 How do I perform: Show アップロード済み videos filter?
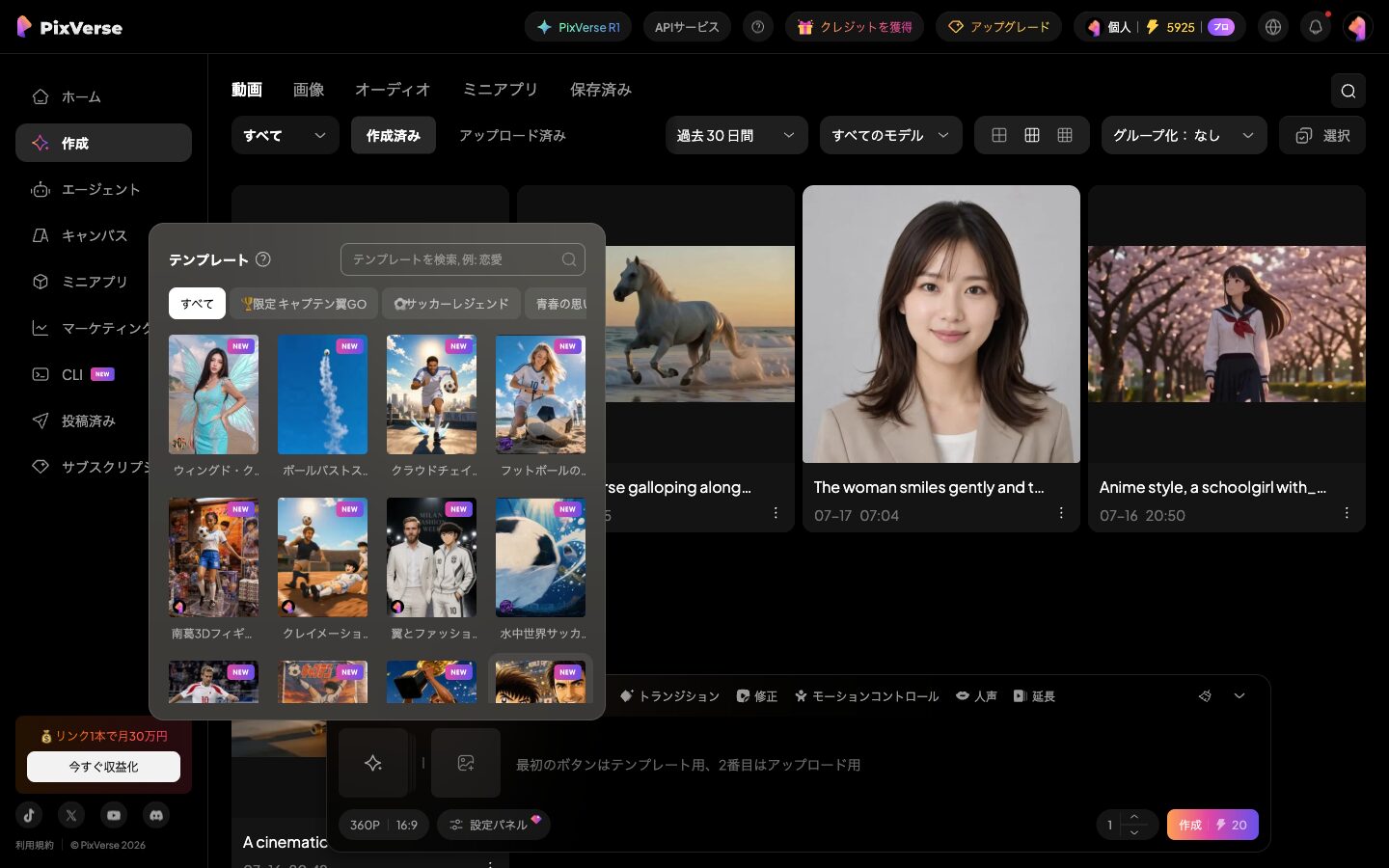512,136
